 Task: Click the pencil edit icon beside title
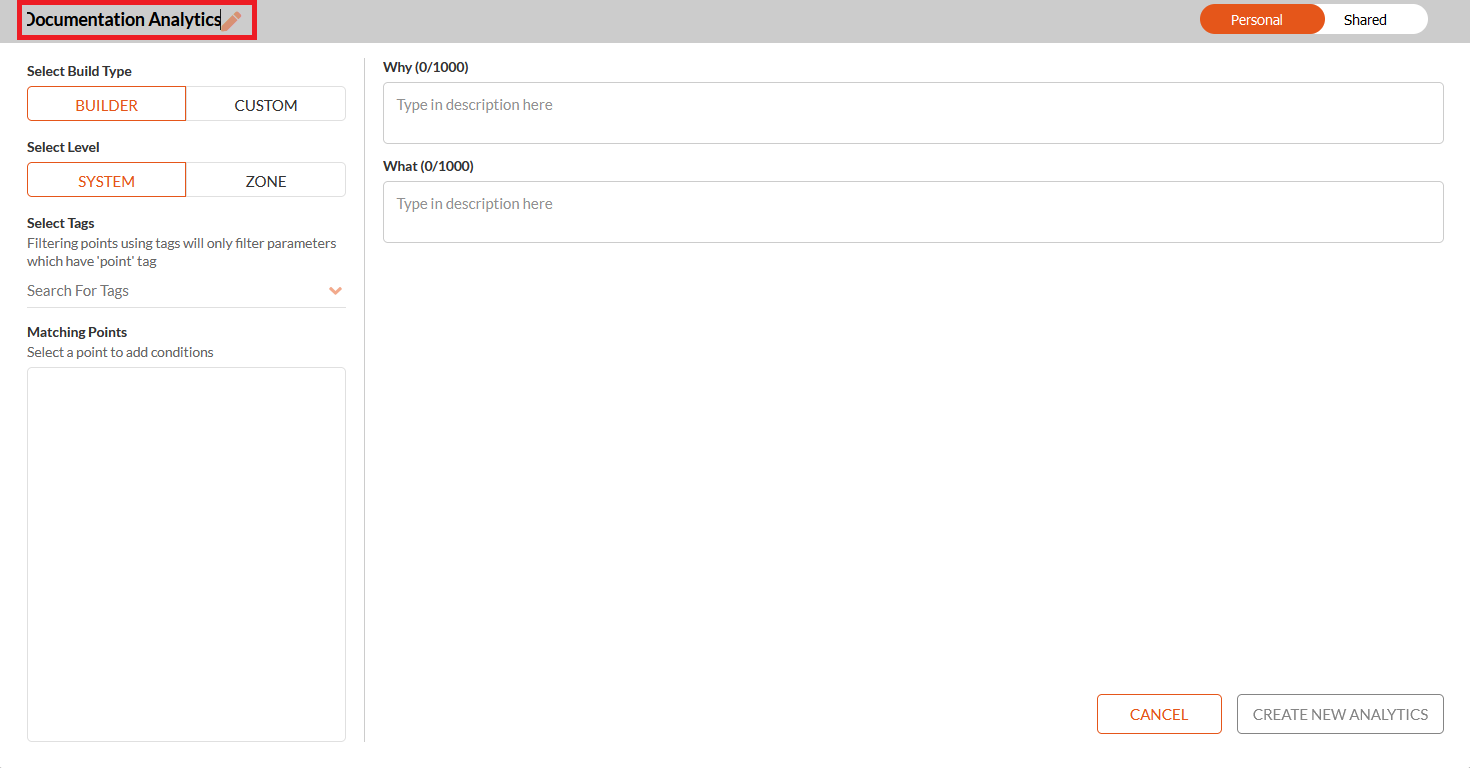[232, 20]
